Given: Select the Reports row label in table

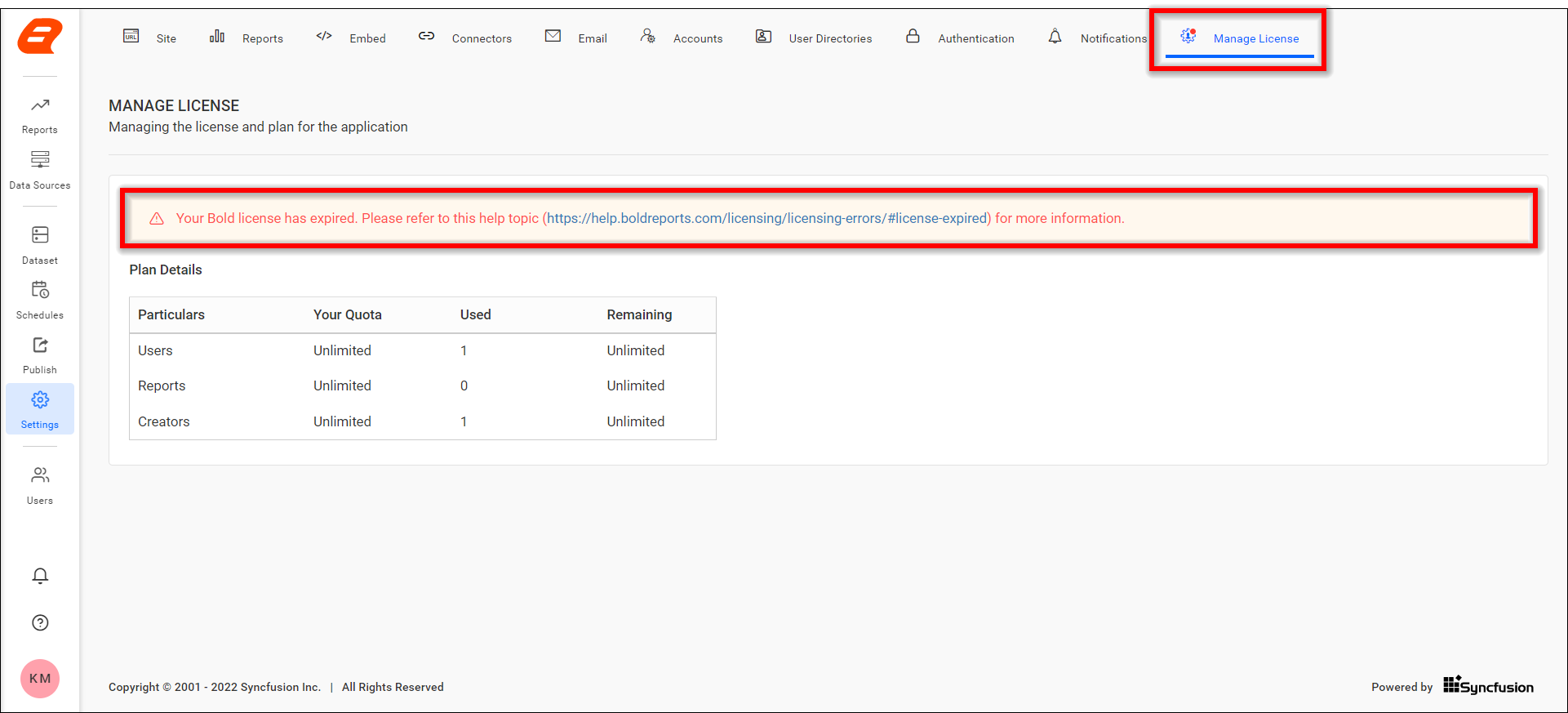Looking at the screenshot, I should tap(162, 385).
